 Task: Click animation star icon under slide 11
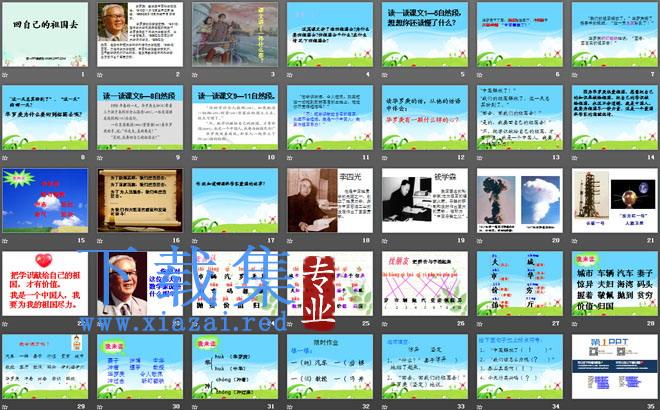290,157
